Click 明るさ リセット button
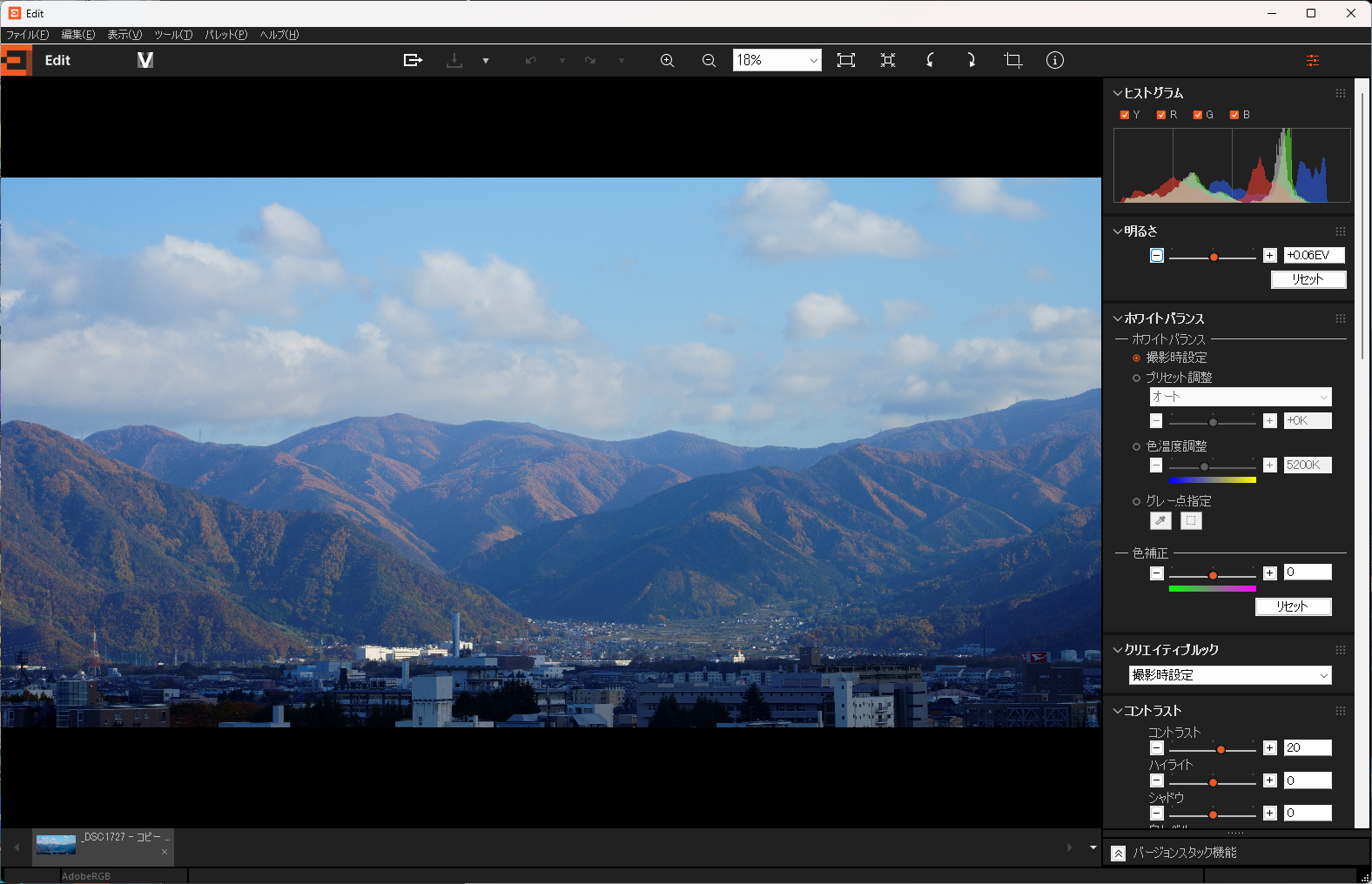 (1308, 279)
